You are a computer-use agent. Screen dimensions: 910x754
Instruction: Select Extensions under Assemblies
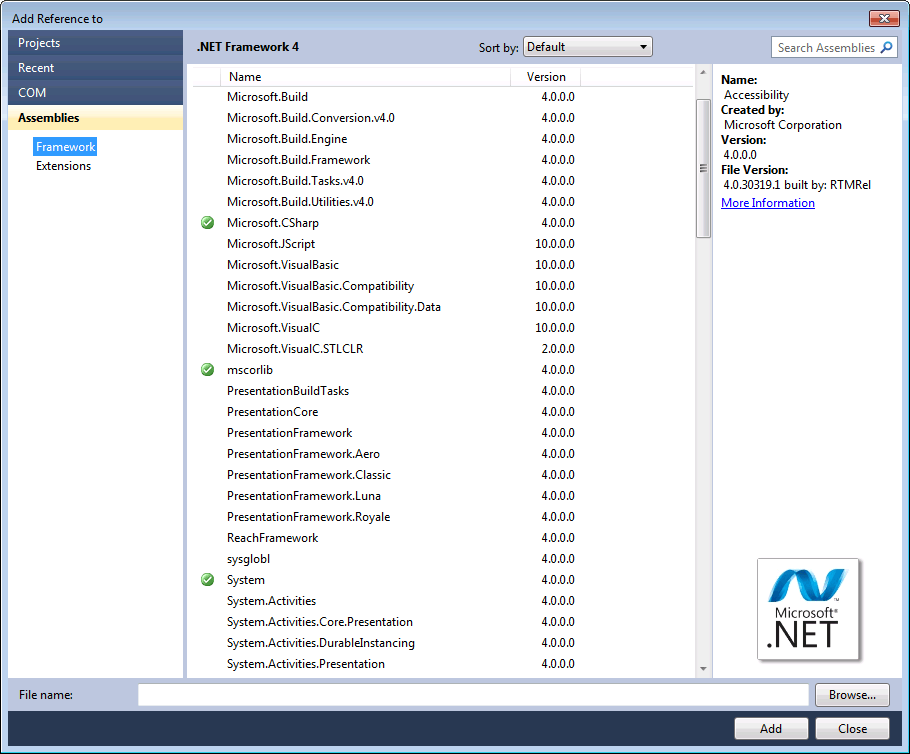(x=63, y=166)
